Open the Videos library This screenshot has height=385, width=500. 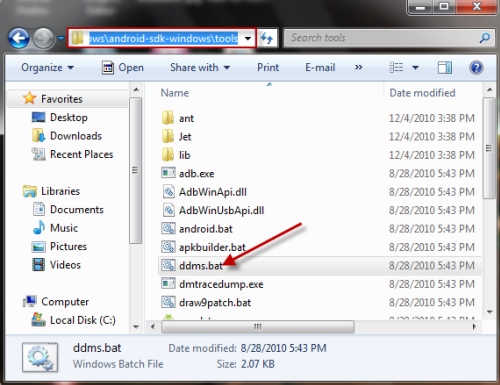pyautogui.click(x=65, y=265)
